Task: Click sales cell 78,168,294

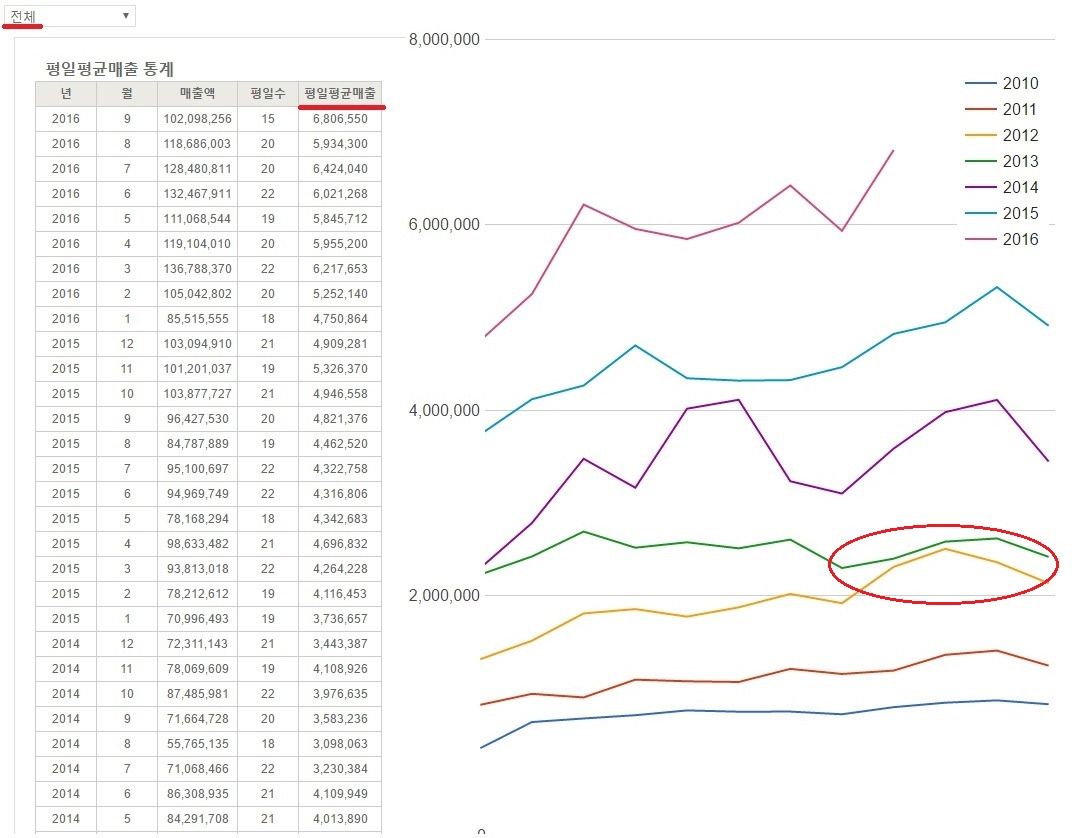Action: pyautogui.click(x=198, y=519)
